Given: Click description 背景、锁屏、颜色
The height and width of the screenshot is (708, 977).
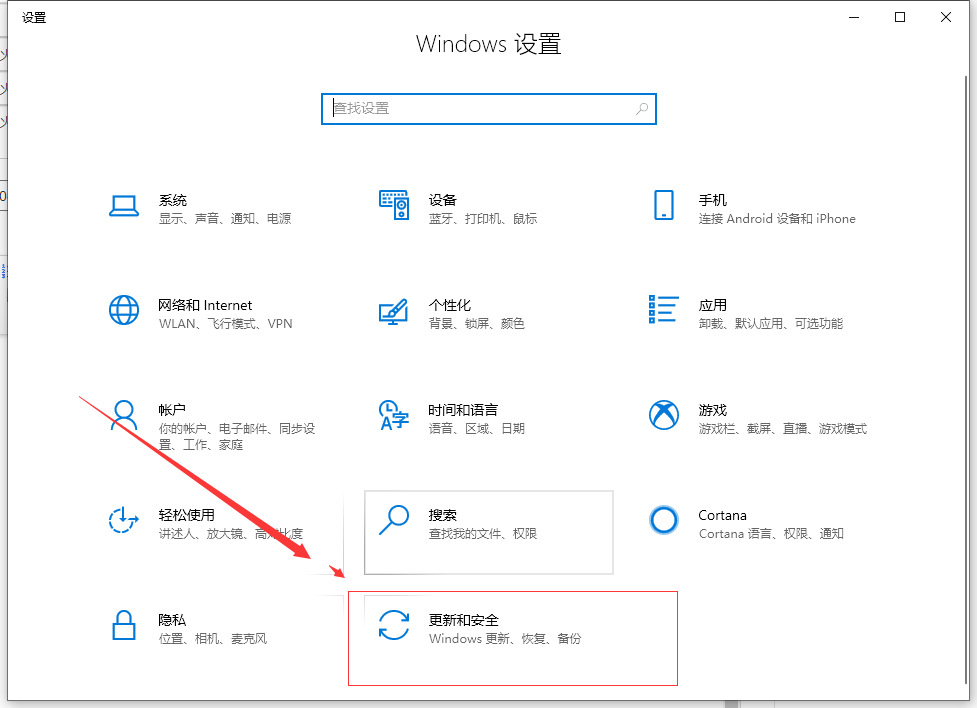Looking at the screenshot, I should tap(477, 323).
